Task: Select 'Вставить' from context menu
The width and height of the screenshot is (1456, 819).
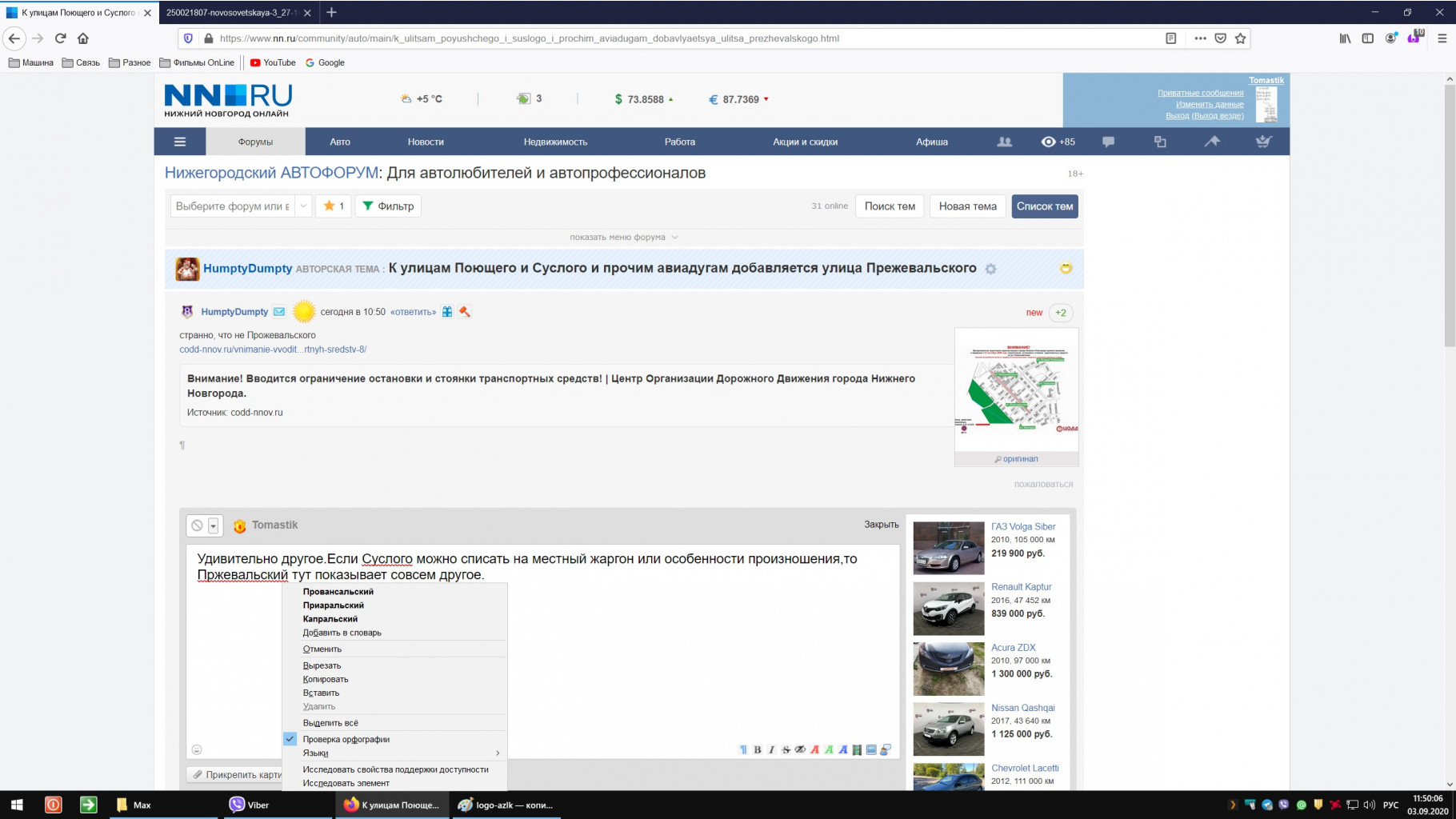Action: pos(321,693)
